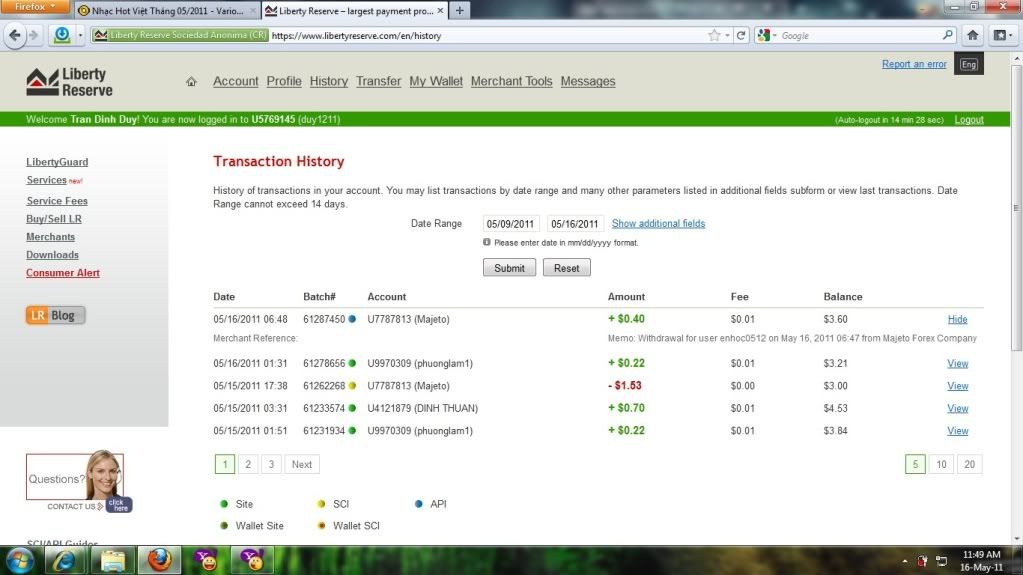Click the Liberty Reserve home icon
The image size is (1023, 575).
191,82
